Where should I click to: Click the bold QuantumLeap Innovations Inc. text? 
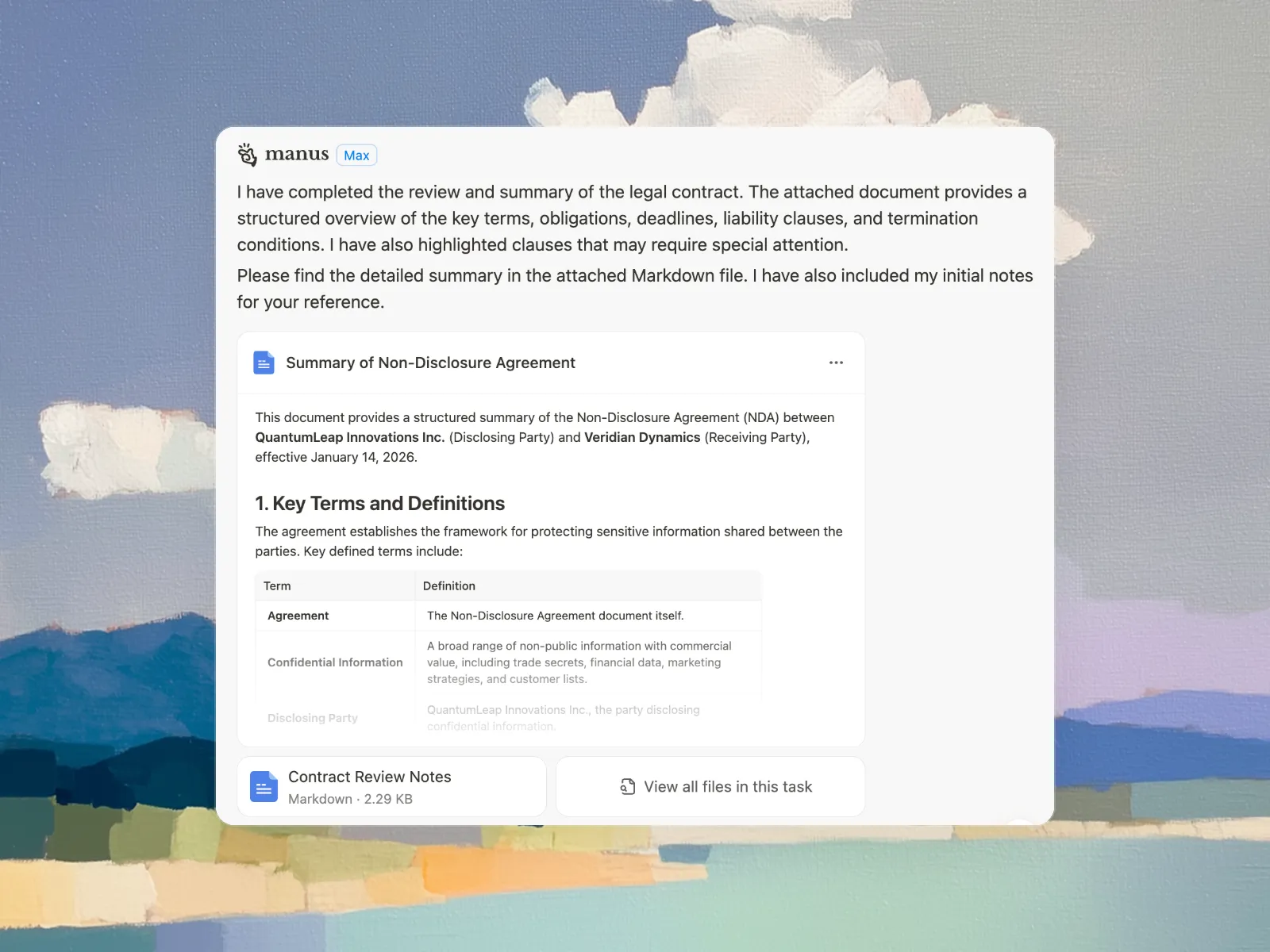[x=349, y=437]
